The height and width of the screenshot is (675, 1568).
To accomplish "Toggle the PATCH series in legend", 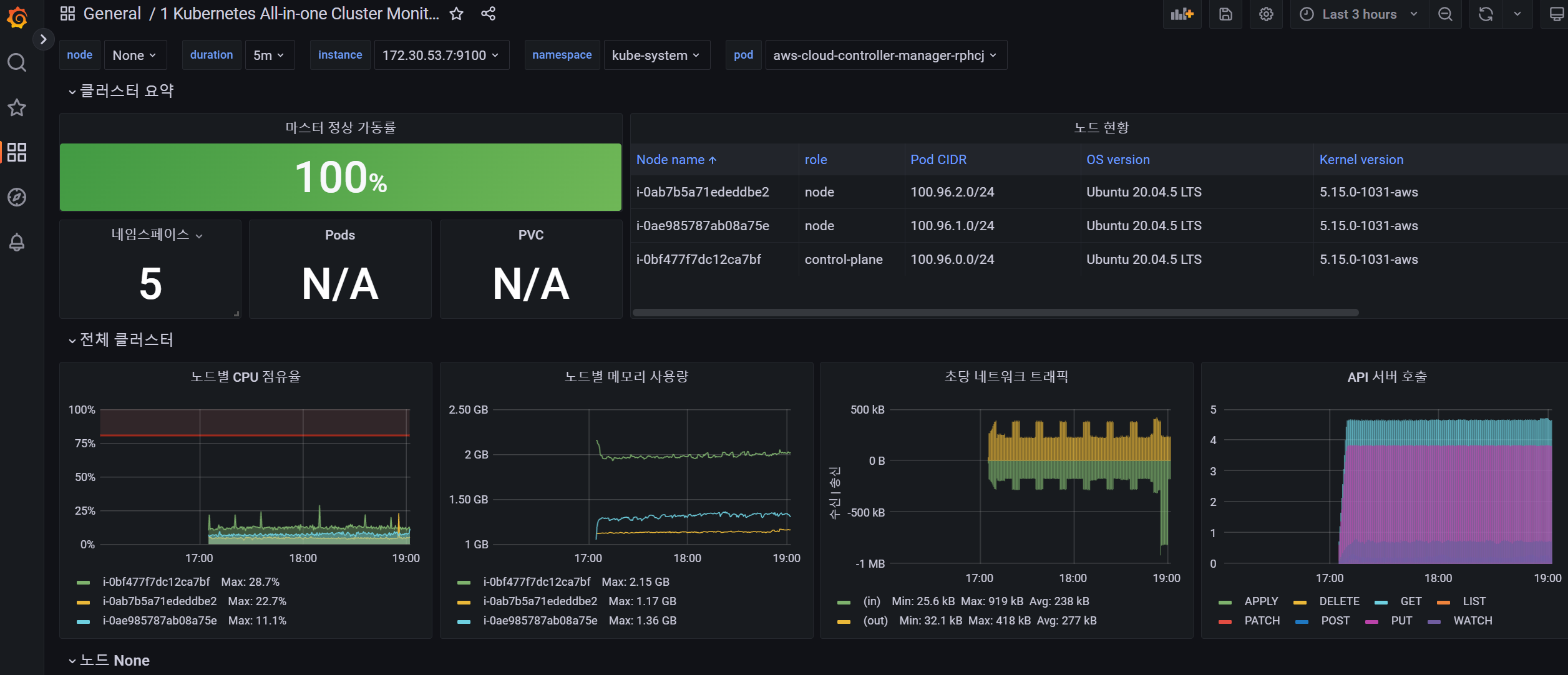I will click(x=1262, y=621).
